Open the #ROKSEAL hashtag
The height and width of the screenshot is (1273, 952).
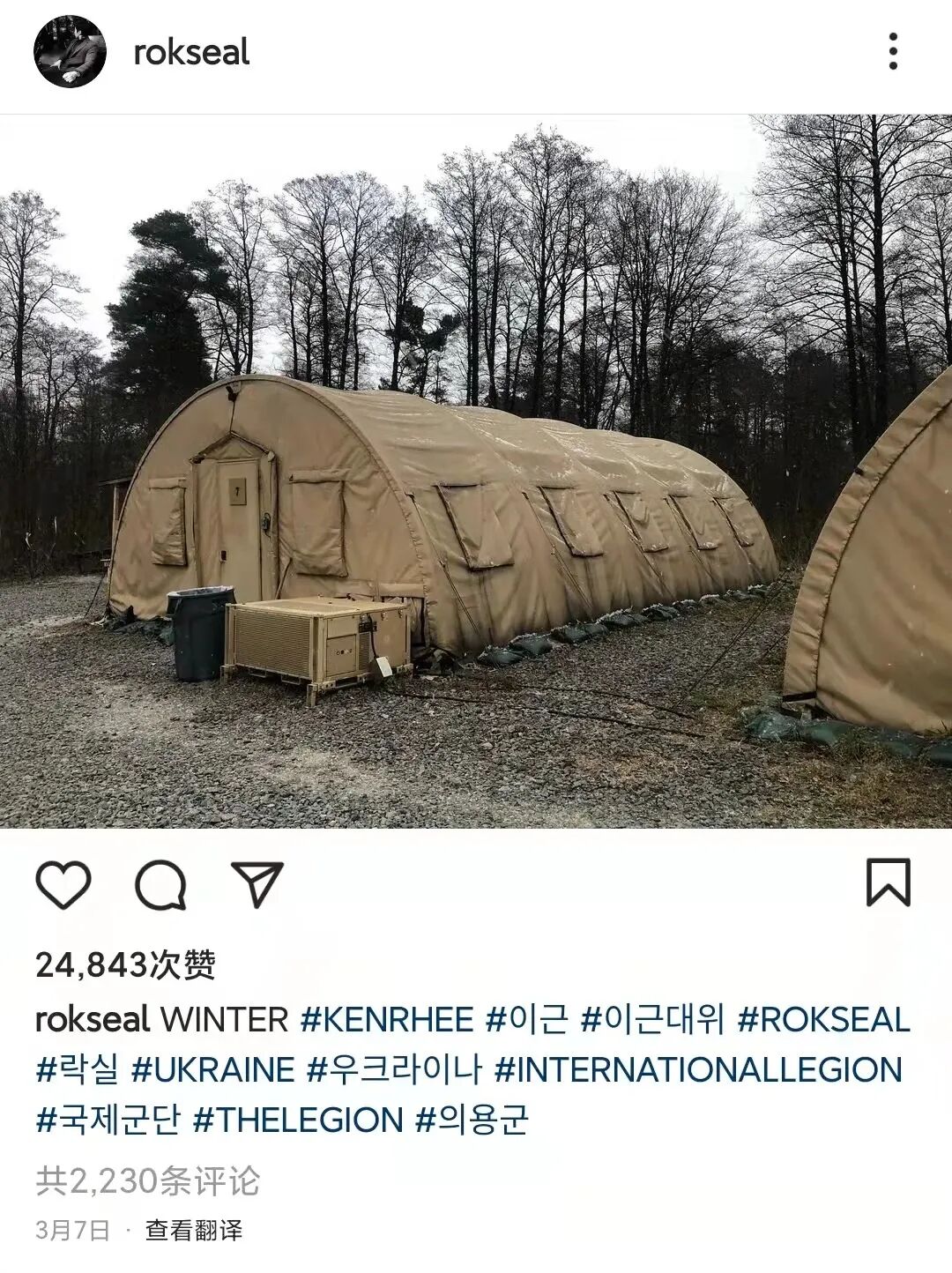click(x=823, y=1020)
